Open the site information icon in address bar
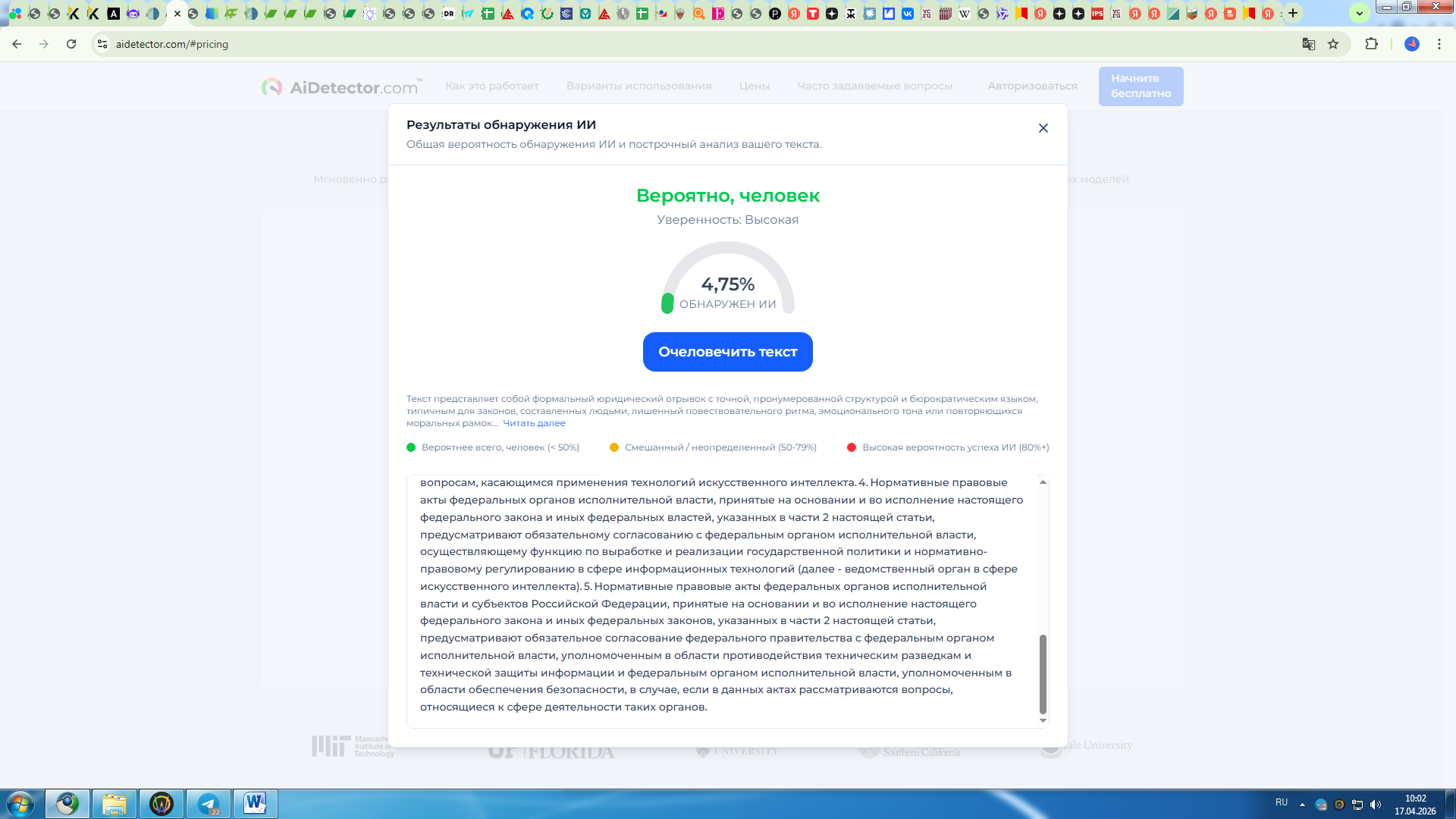The width and height of the screenshot is (1456, 819). point(102,44)
